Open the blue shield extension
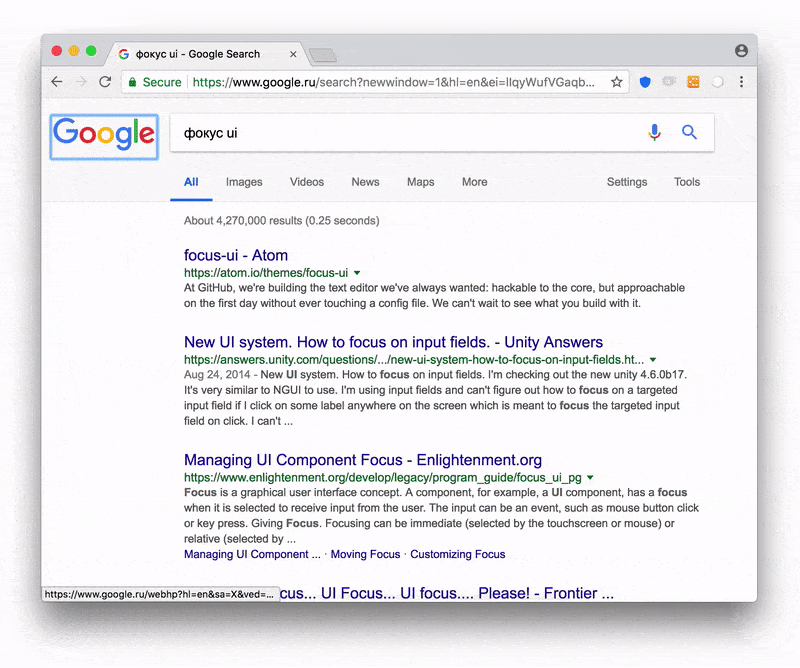Image resolution: width=800 pixels, height=668 pixels. point(645,82)
